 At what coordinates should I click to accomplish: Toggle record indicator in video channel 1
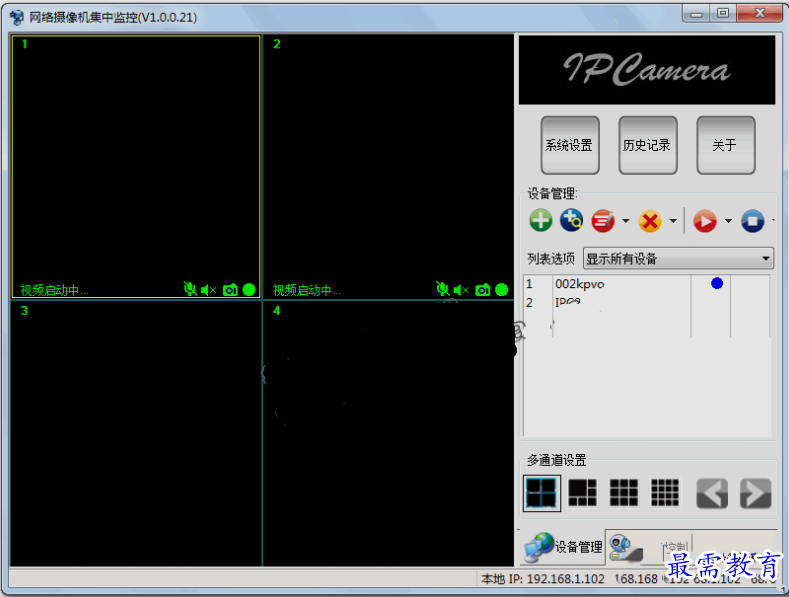pyautogui.click(x=249, y=289)
